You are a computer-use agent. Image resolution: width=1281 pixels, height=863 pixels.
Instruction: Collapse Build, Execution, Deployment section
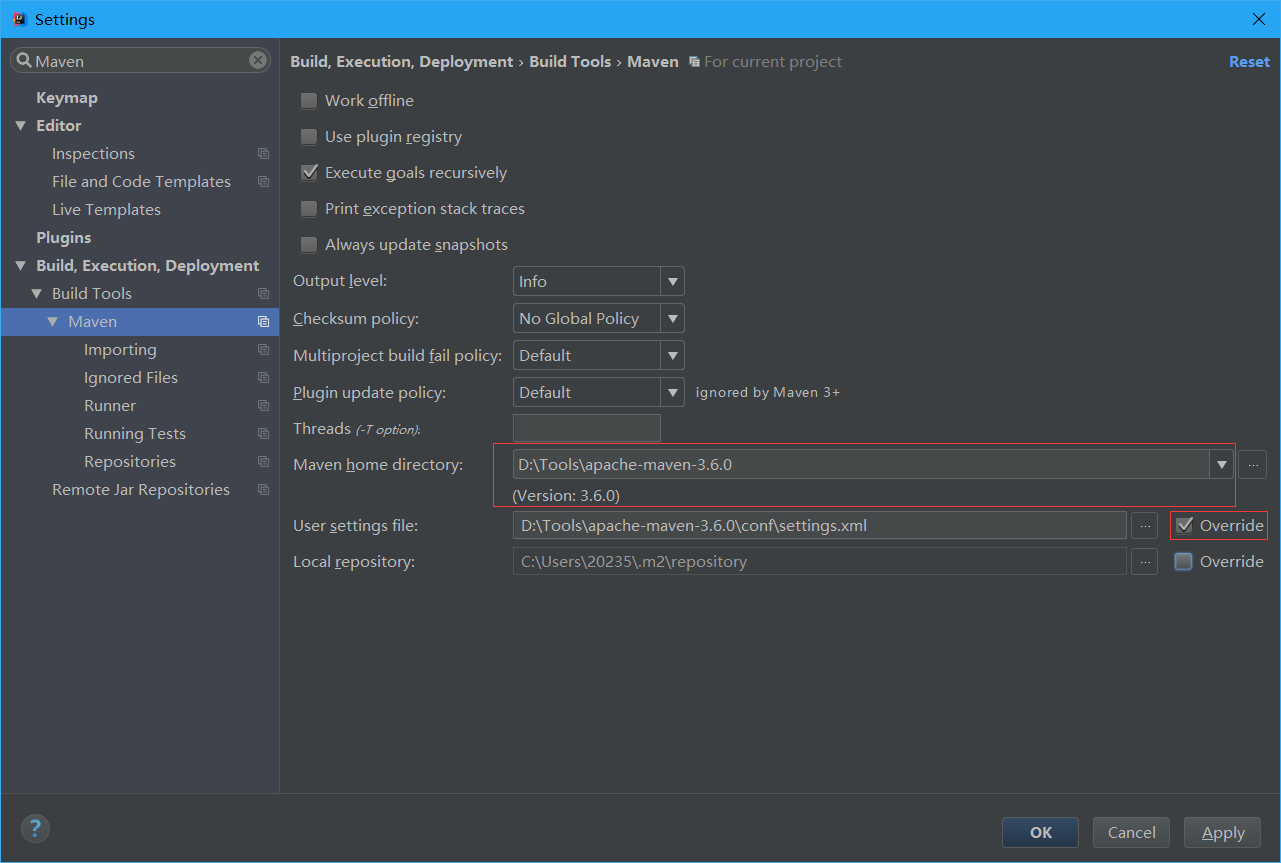point(20,266)
